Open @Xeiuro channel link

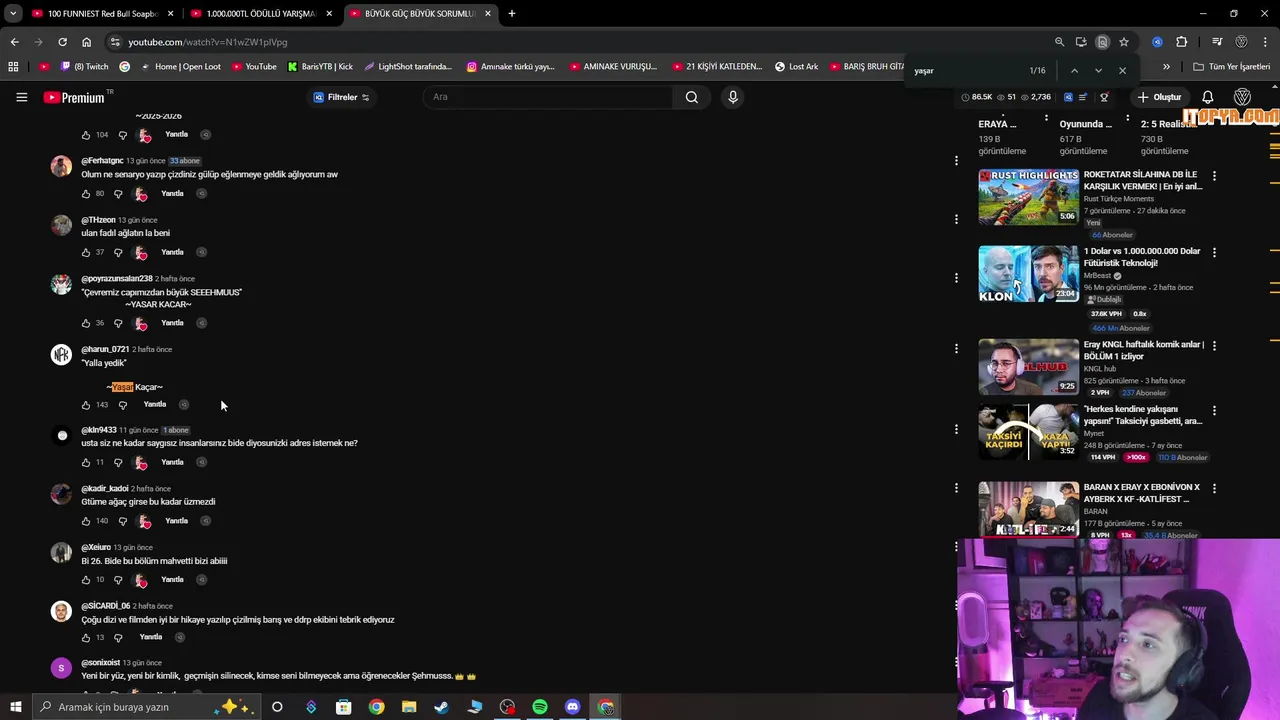tap(96, 548)
